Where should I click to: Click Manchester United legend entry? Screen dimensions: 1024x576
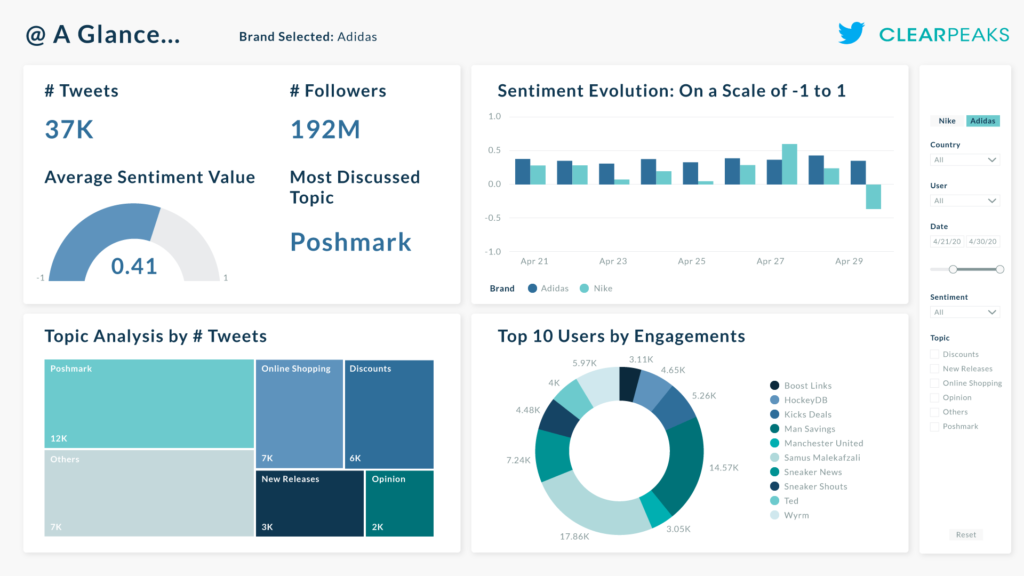coord(816,443)
